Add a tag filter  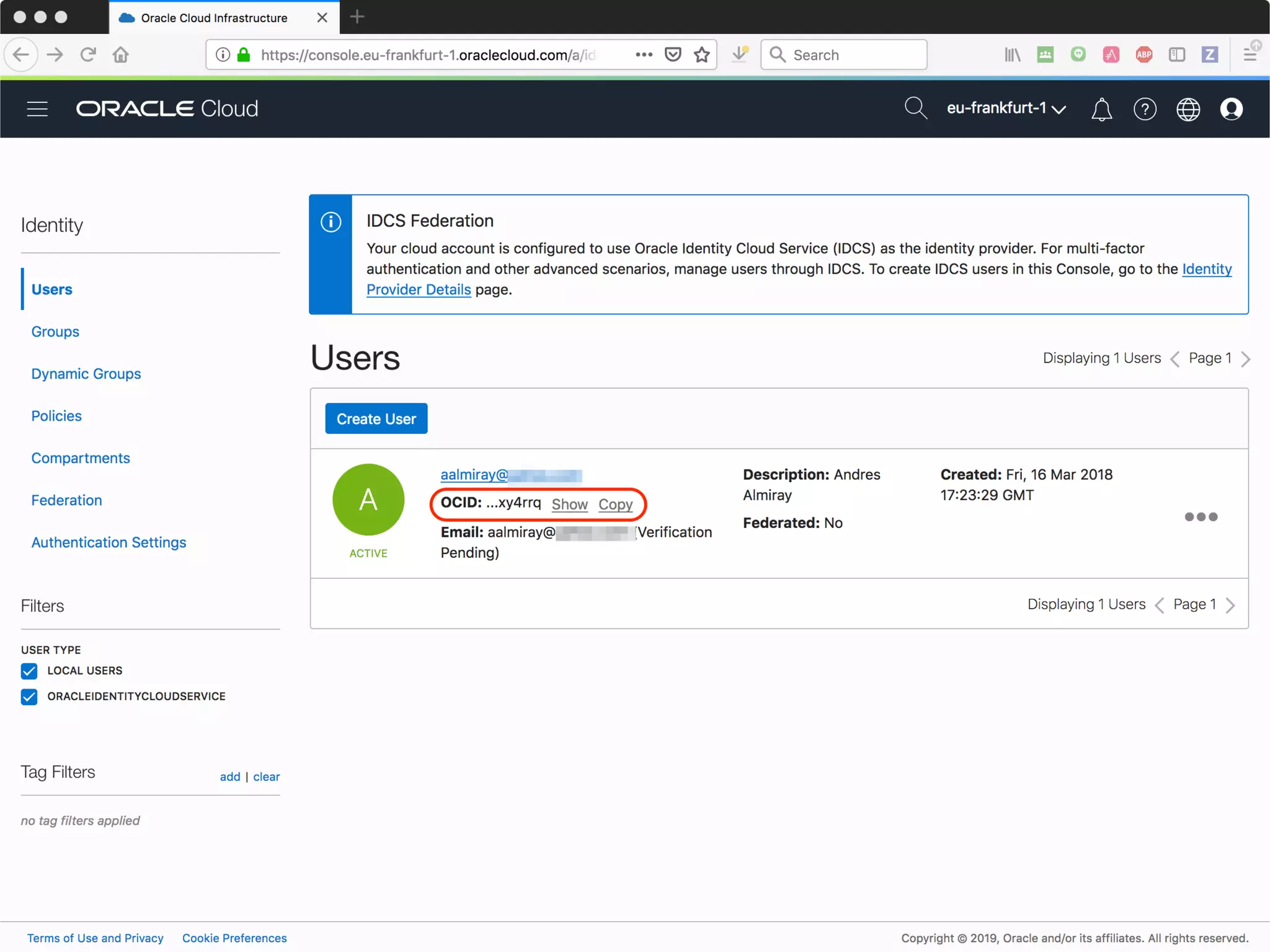click(229, 777)
